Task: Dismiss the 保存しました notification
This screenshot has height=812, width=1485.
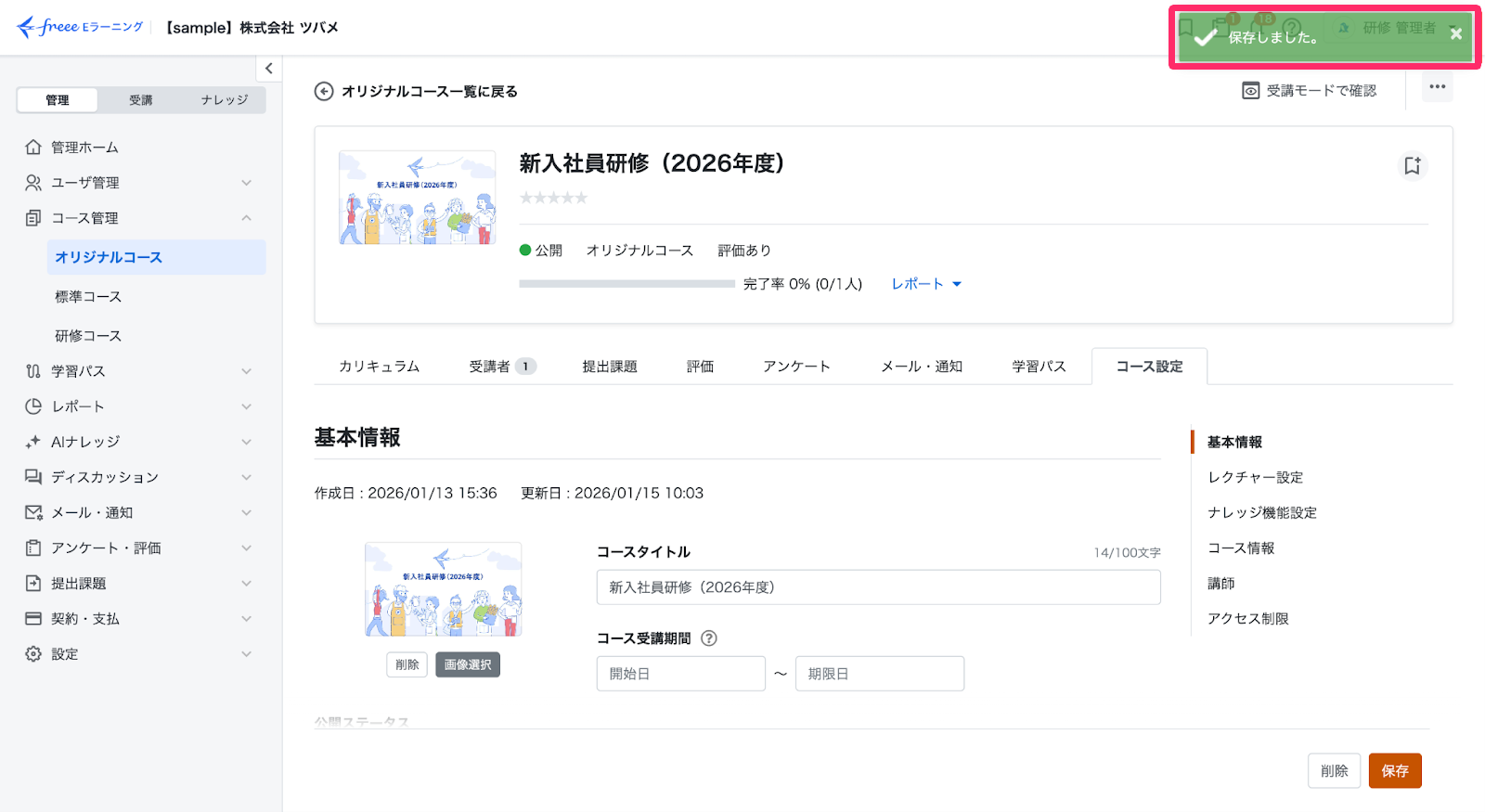Action: 1456,33
